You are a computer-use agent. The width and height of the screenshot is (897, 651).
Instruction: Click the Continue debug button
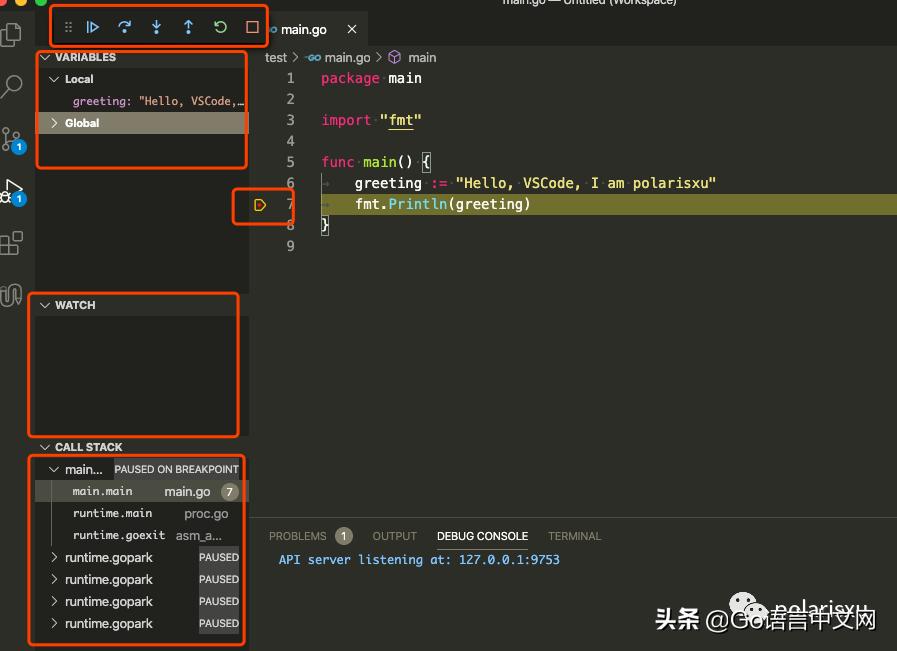93,28
